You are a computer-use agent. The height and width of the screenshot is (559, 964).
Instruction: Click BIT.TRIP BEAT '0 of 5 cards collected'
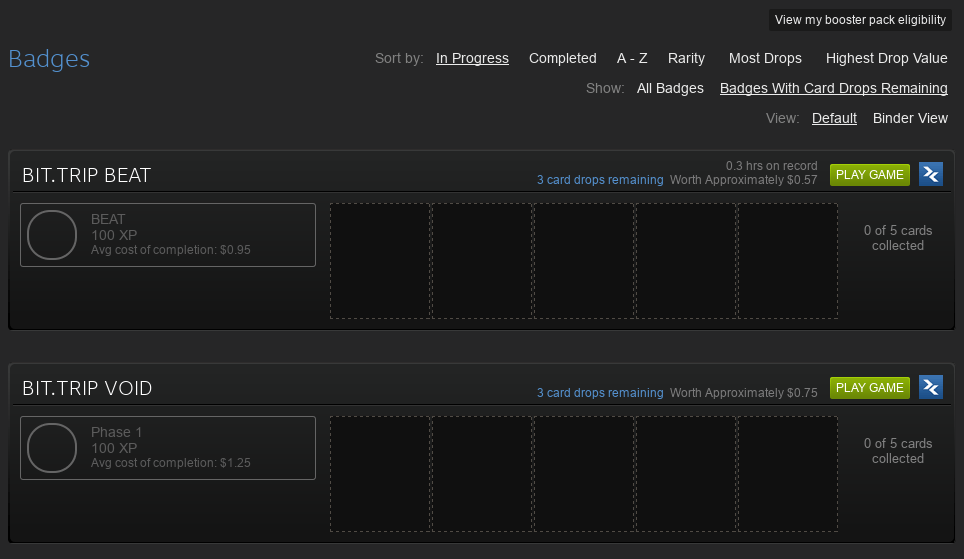898,238
